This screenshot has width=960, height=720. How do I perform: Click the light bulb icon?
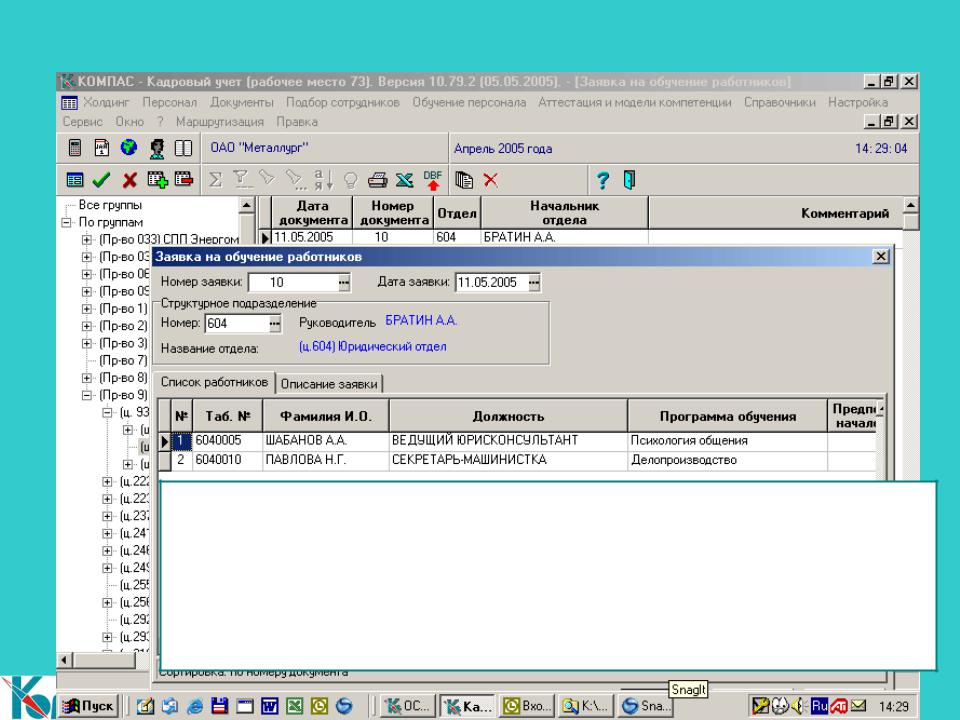pos(350,180)
